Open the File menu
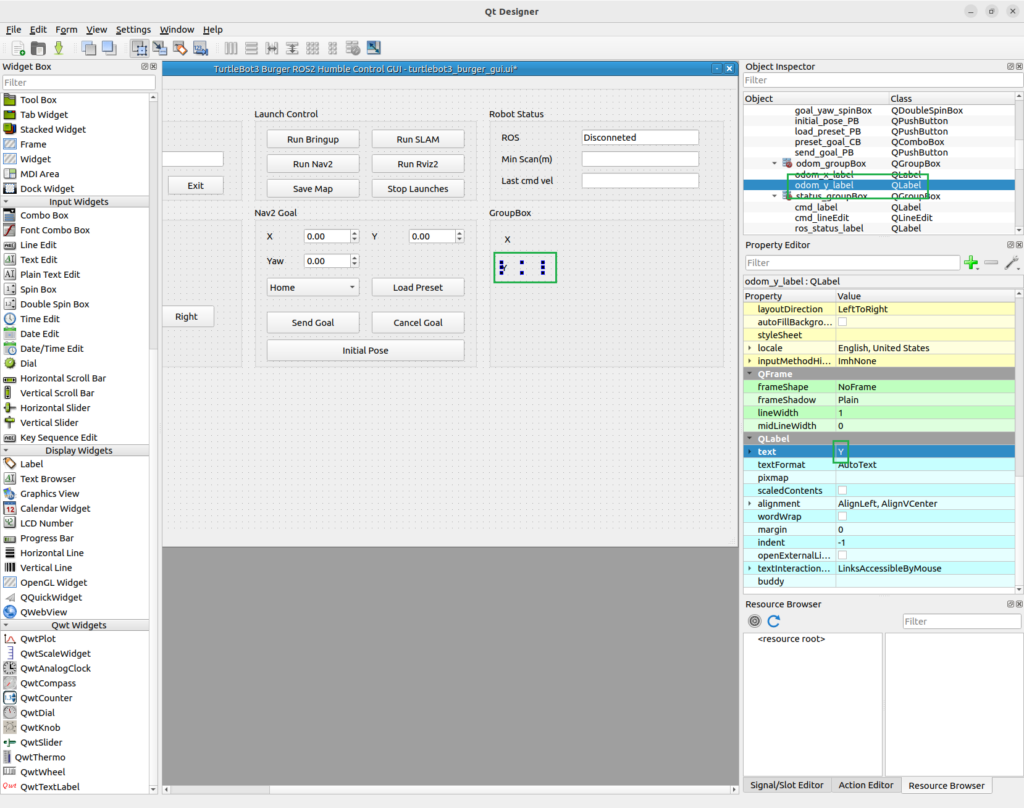The image size is (1024, 808). [13, 29]
